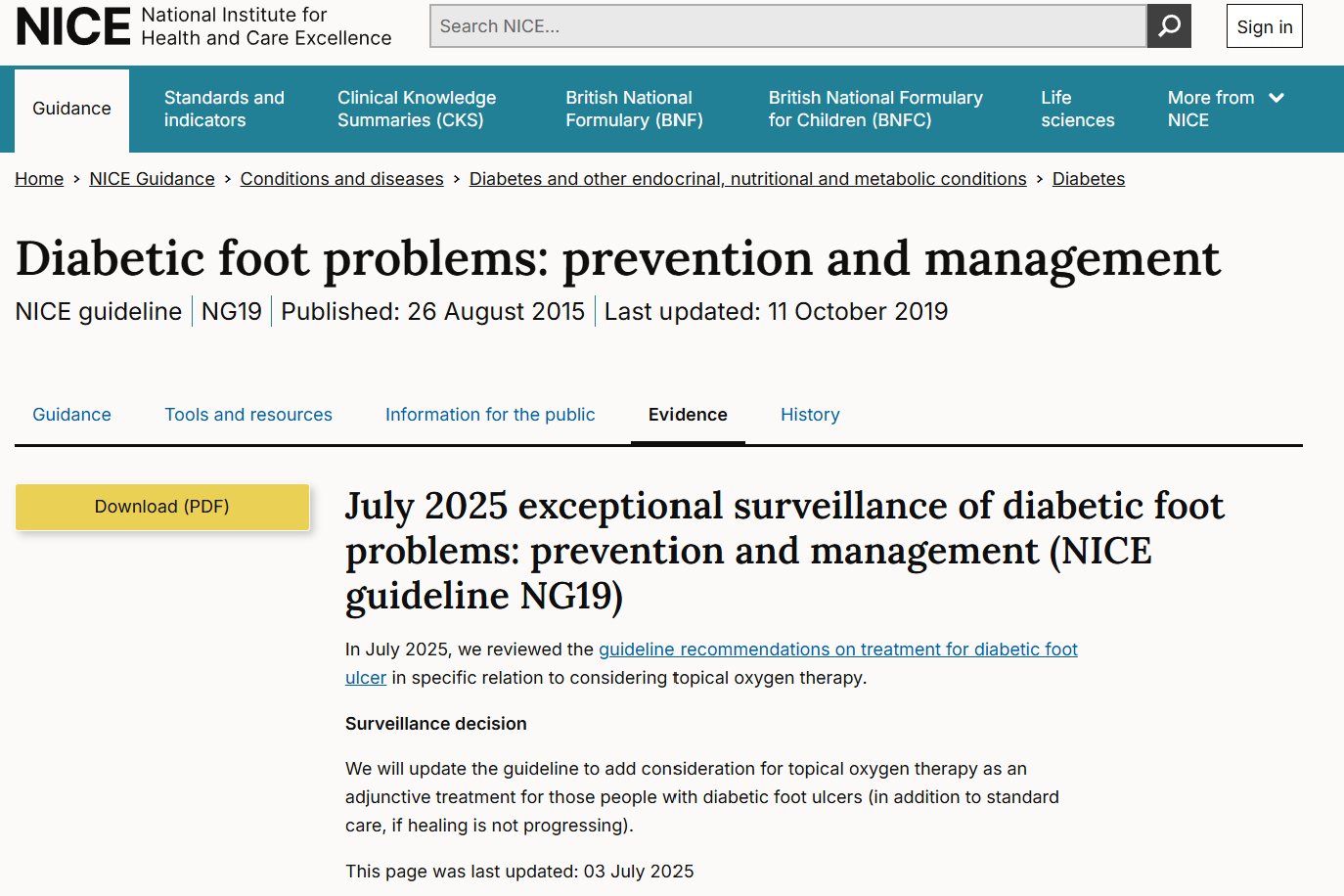The width and height of the screenshot is (1344, 896).
Task: Open Standards and indicators menu item
Action: click(x=224, y=109)
